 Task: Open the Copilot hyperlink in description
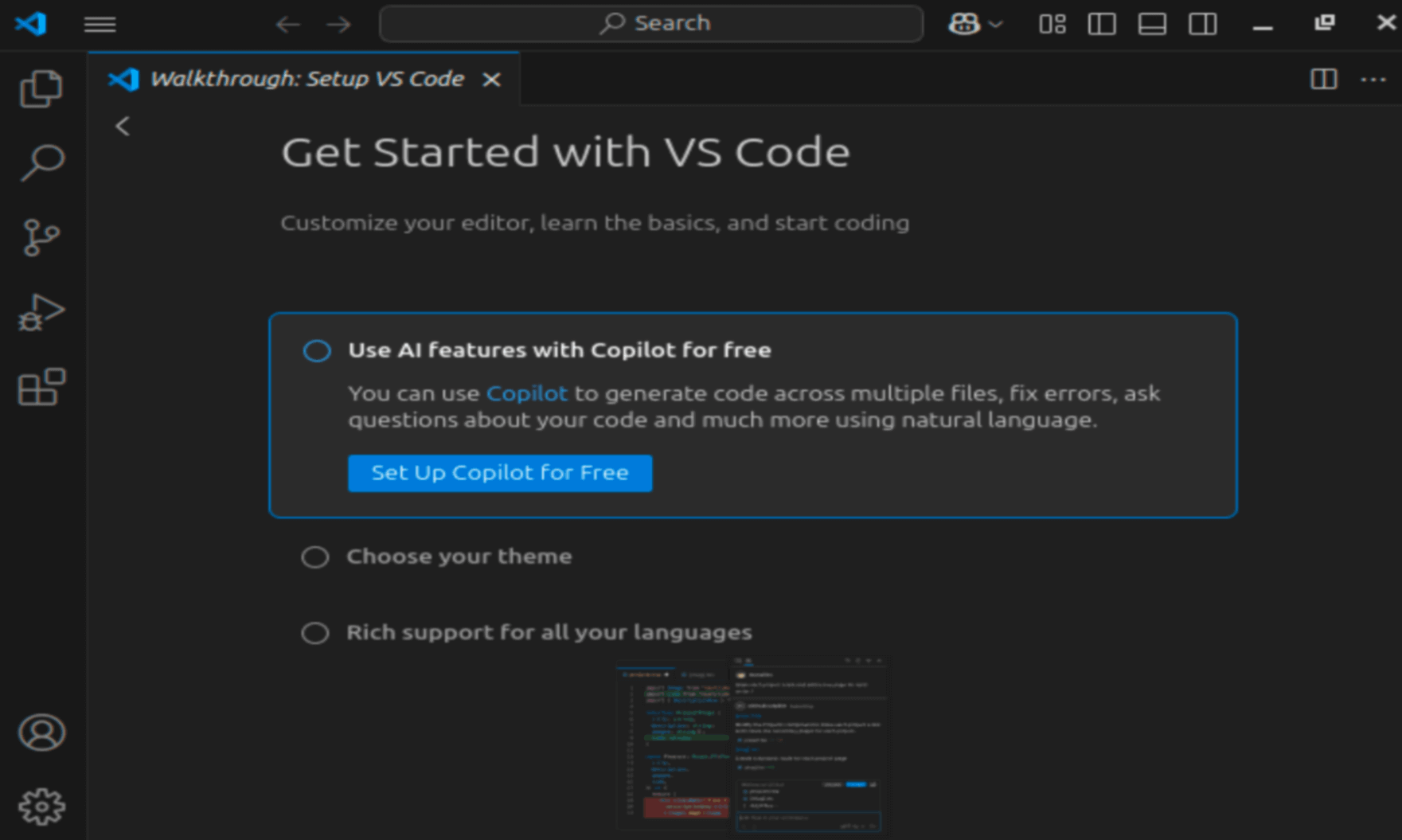[526, 393]
